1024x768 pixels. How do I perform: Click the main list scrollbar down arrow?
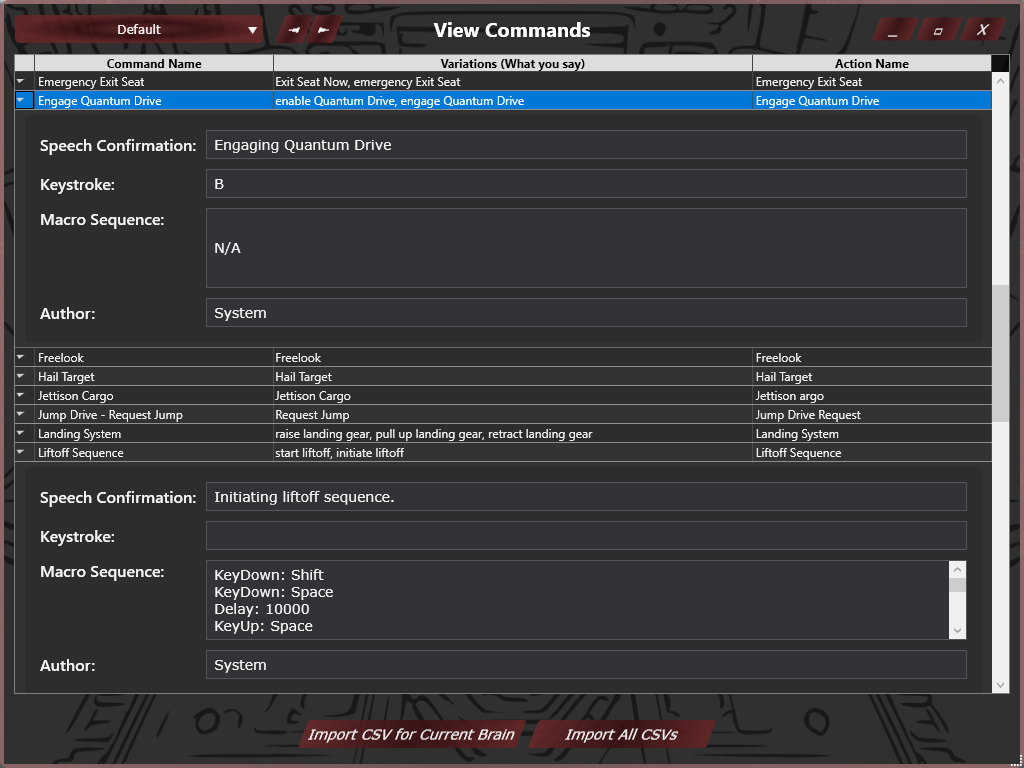tap(1001, 685)
